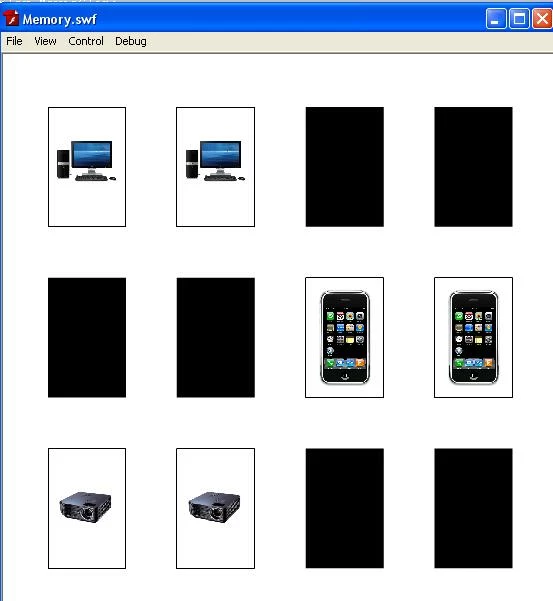
Task: Flip the fourth face-down card in top row
Action: pyautogui.click(x=473, y=167)
